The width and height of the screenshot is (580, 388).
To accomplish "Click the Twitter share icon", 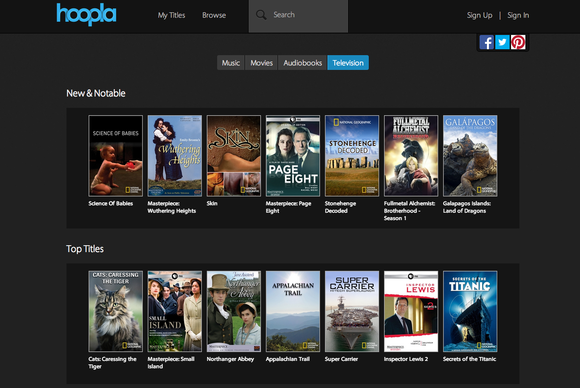I will pos(502,42).
